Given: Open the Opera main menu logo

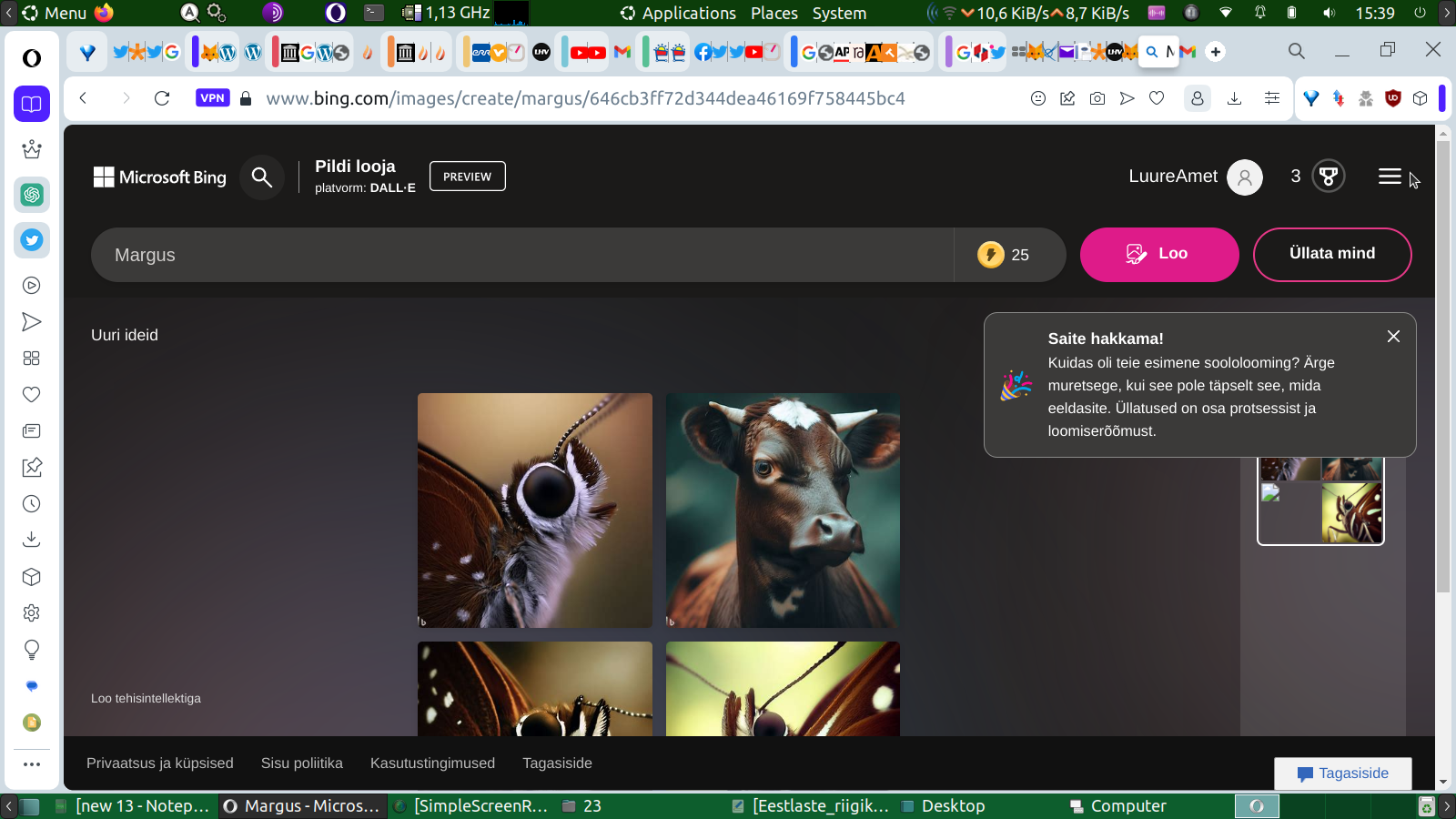Looking at the screenshot, I should pyautogui.click(x=32, y=58).
